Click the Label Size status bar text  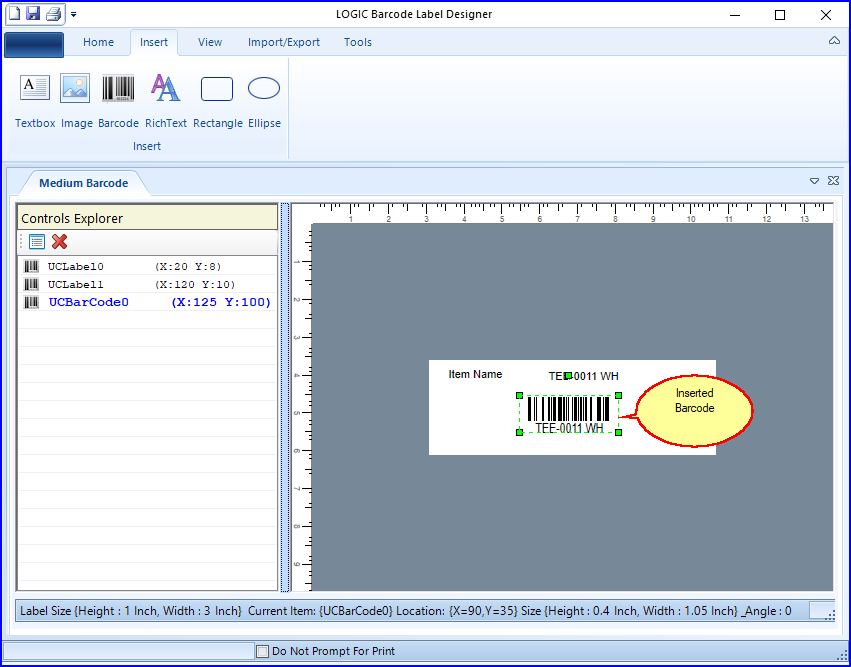coord(131,611)
